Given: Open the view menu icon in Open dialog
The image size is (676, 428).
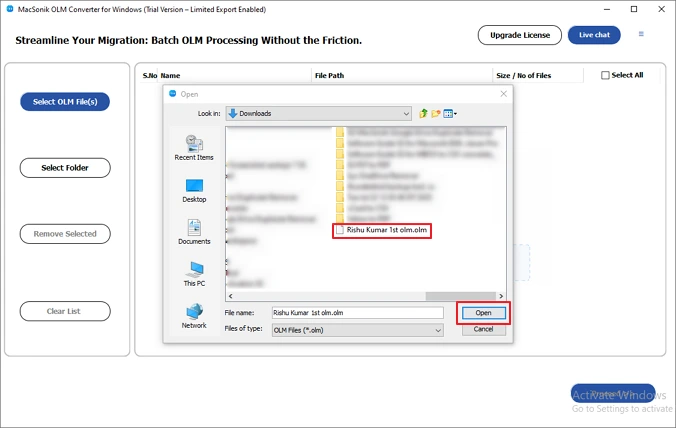Looking at the screenshot, I should [x=450, y=113].
